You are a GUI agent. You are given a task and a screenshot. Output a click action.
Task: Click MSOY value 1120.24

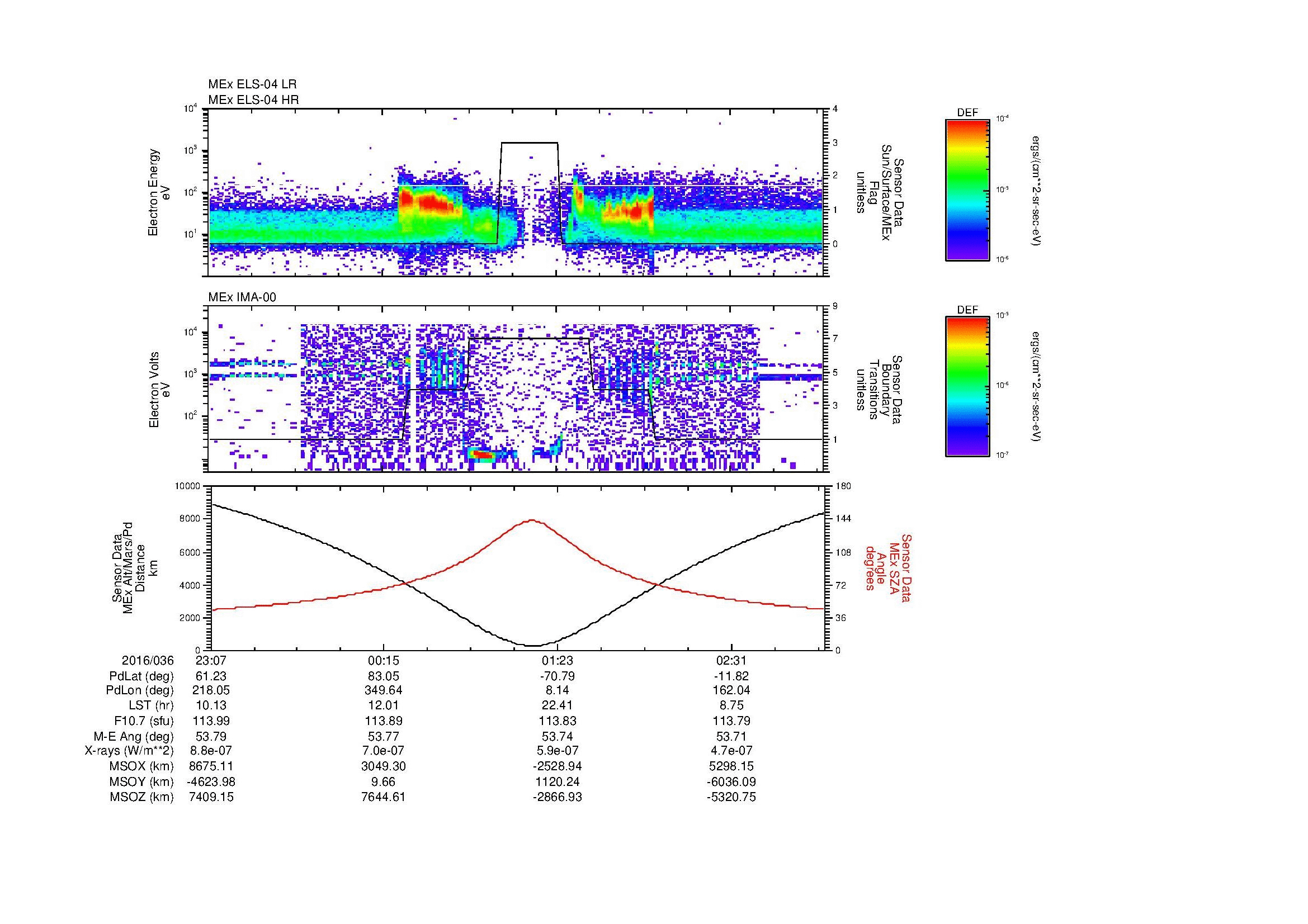click(558, 781)
